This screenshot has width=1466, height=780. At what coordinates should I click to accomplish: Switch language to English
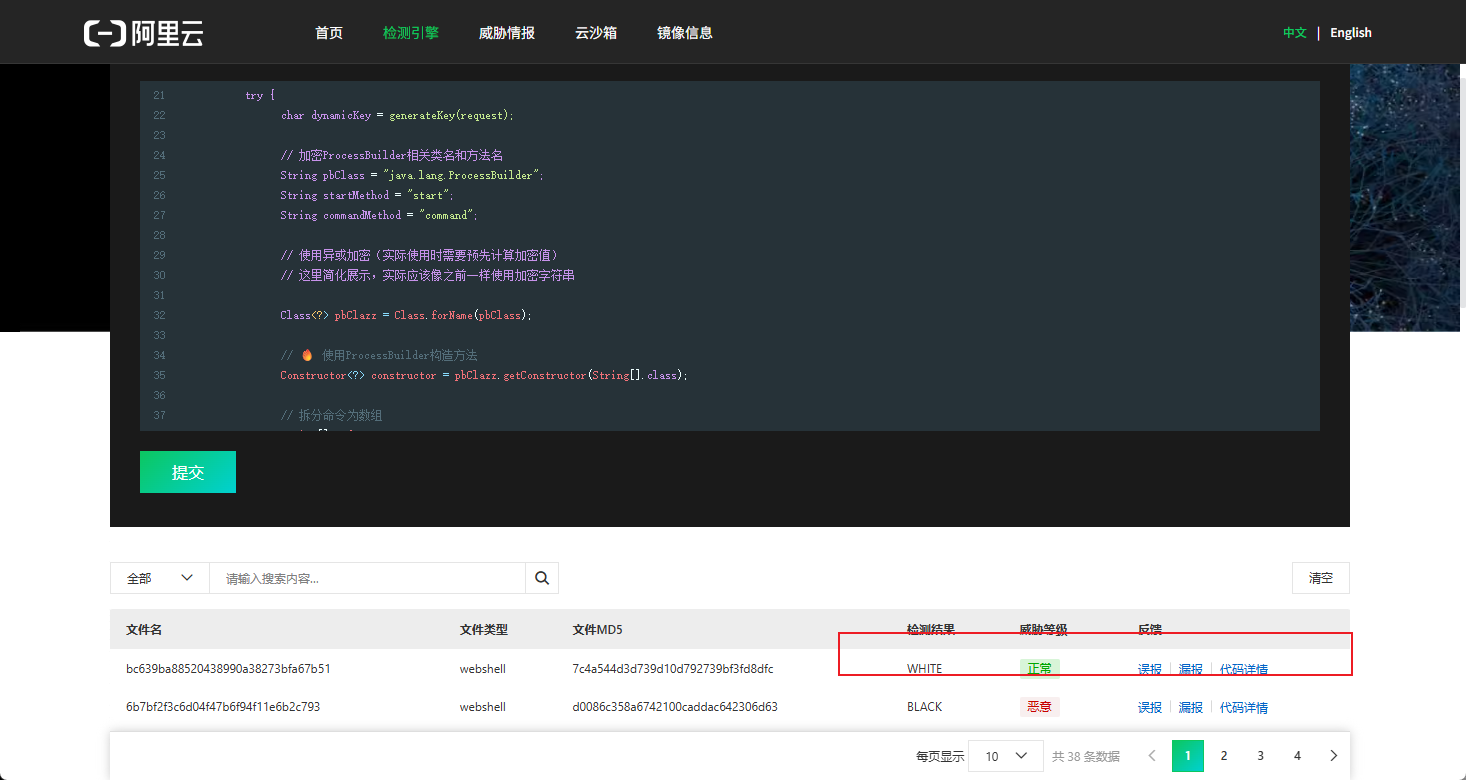[x=1351, y=33]
